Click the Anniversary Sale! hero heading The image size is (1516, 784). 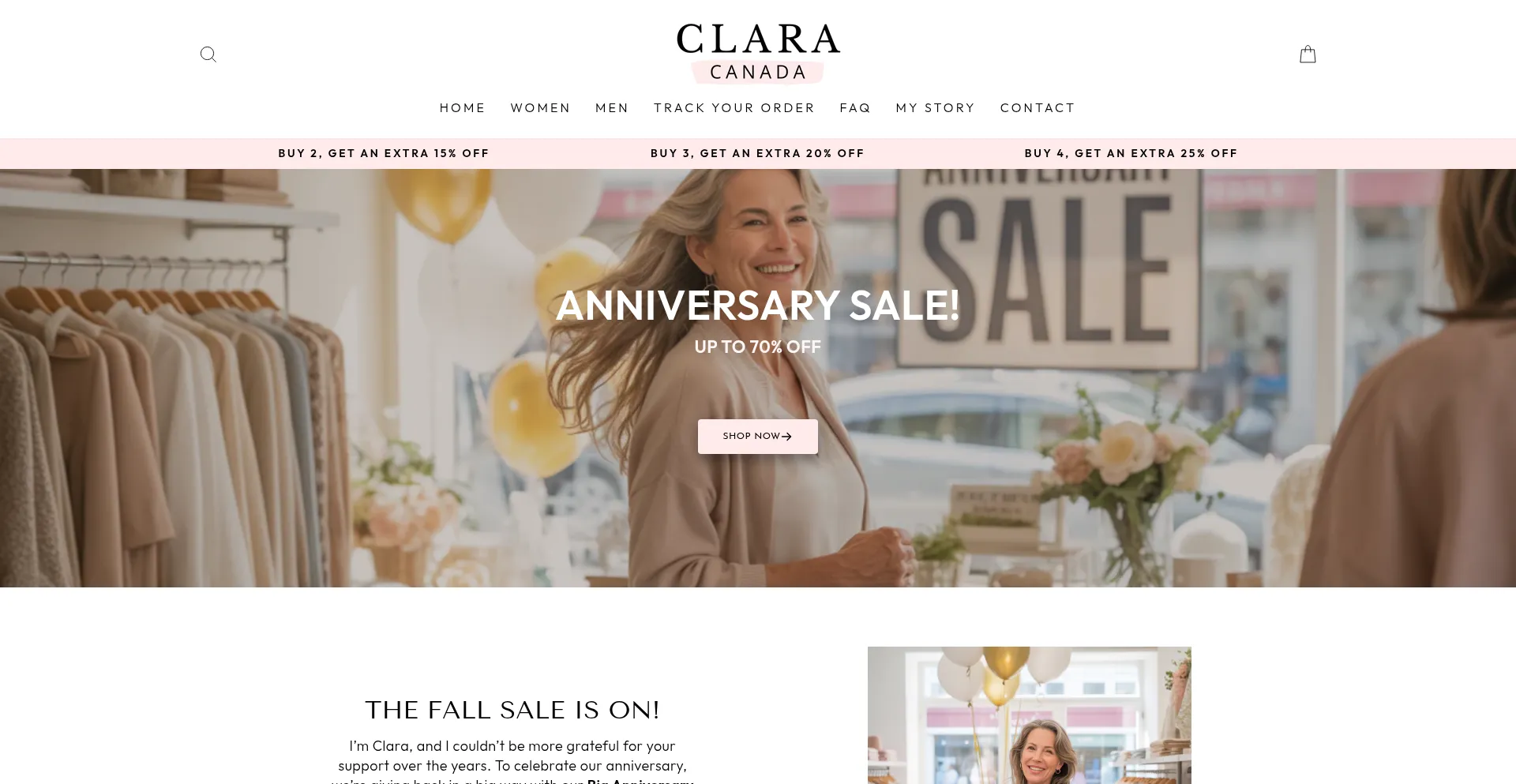pos(758,306)
